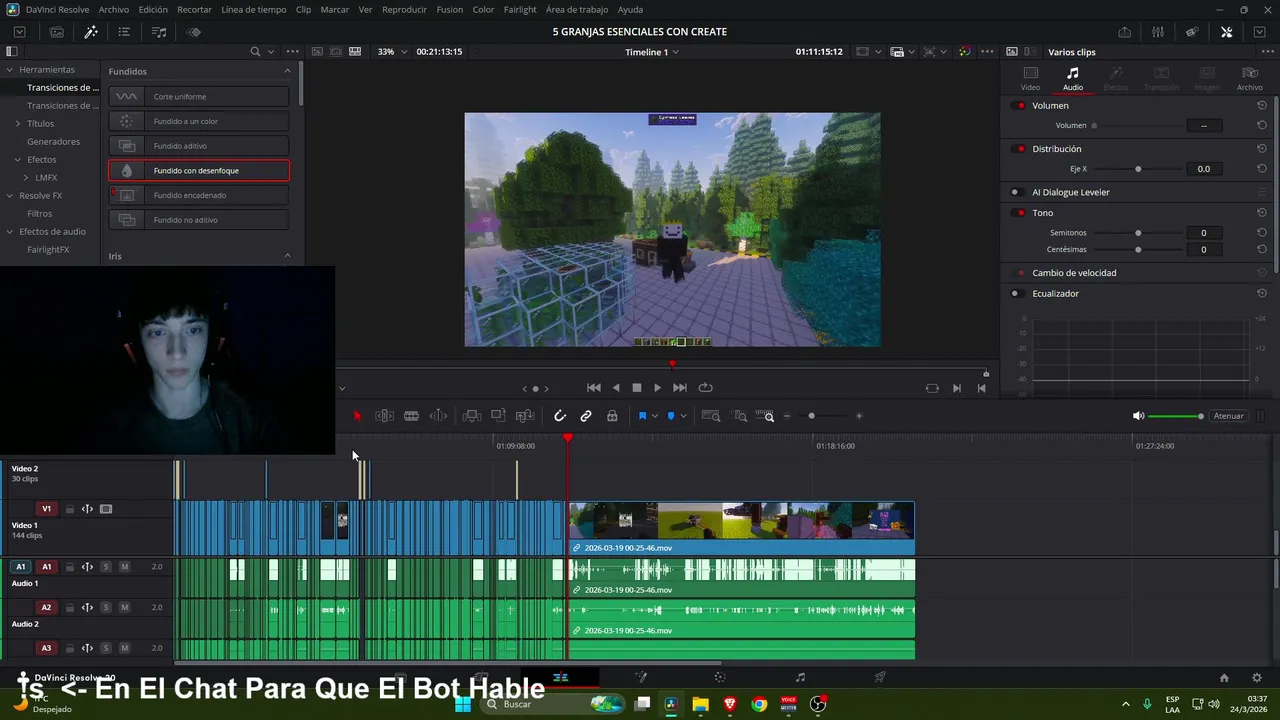This screenshot has width=1280, height=720.
Task: Select the Fundido encadenado transition
Action: [199, 195]
